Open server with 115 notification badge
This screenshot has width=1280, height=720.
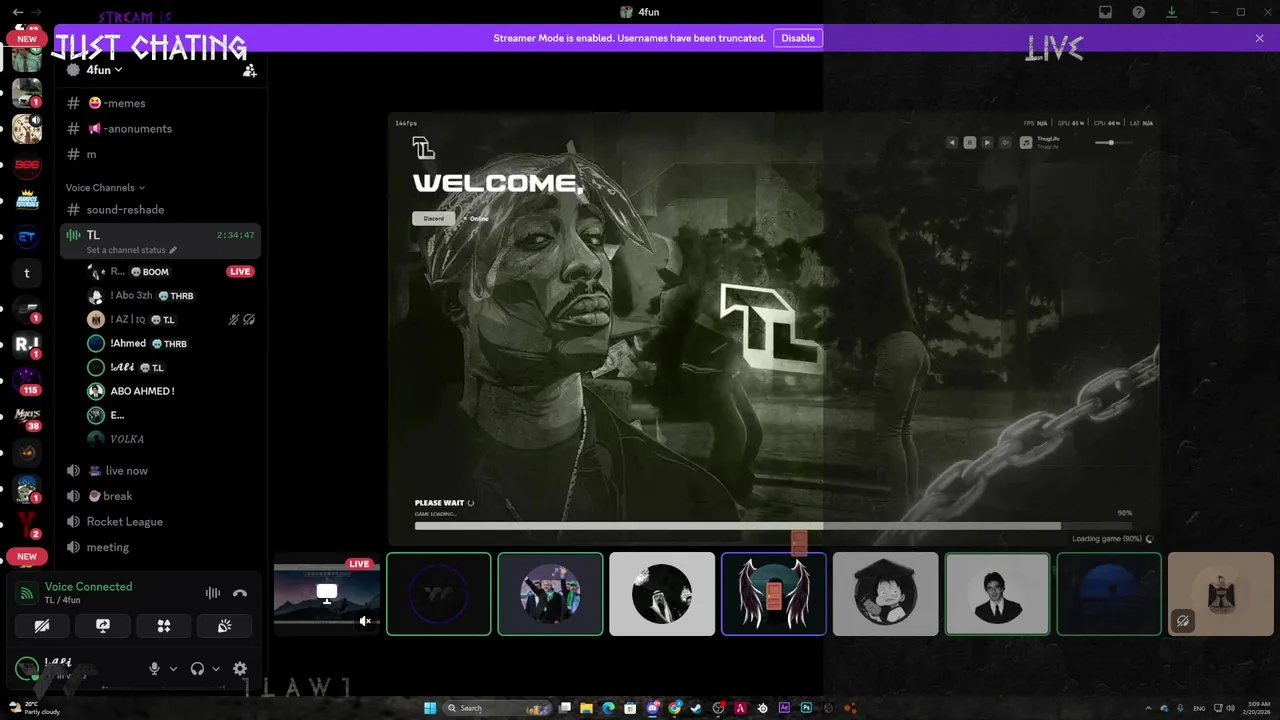(x=27, y=379)
